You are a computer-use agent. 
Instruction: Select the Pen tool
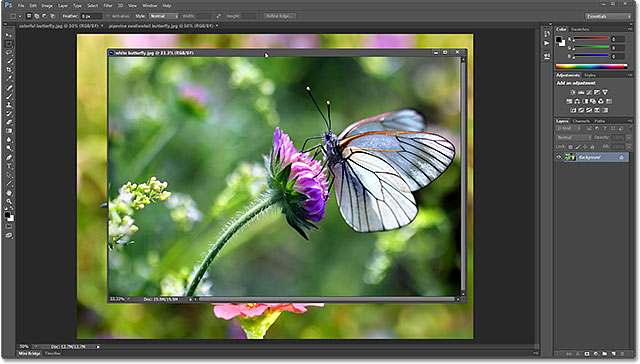click(9, 157)
